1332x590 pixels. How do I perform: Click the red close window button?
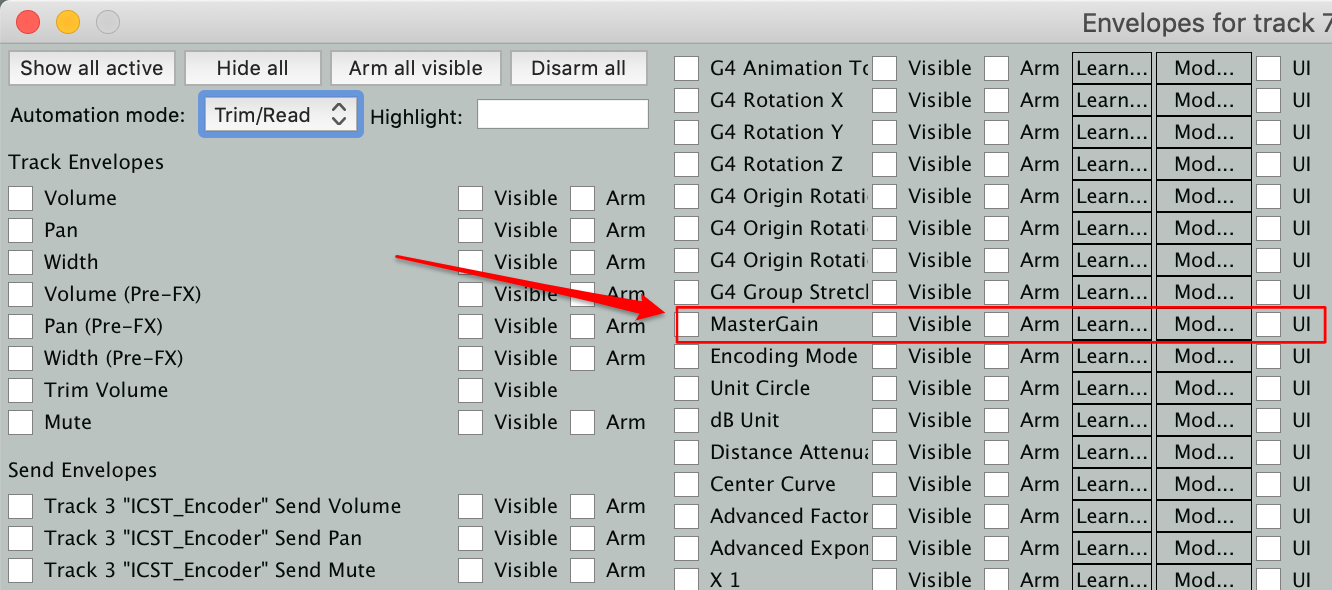(28, 21)
